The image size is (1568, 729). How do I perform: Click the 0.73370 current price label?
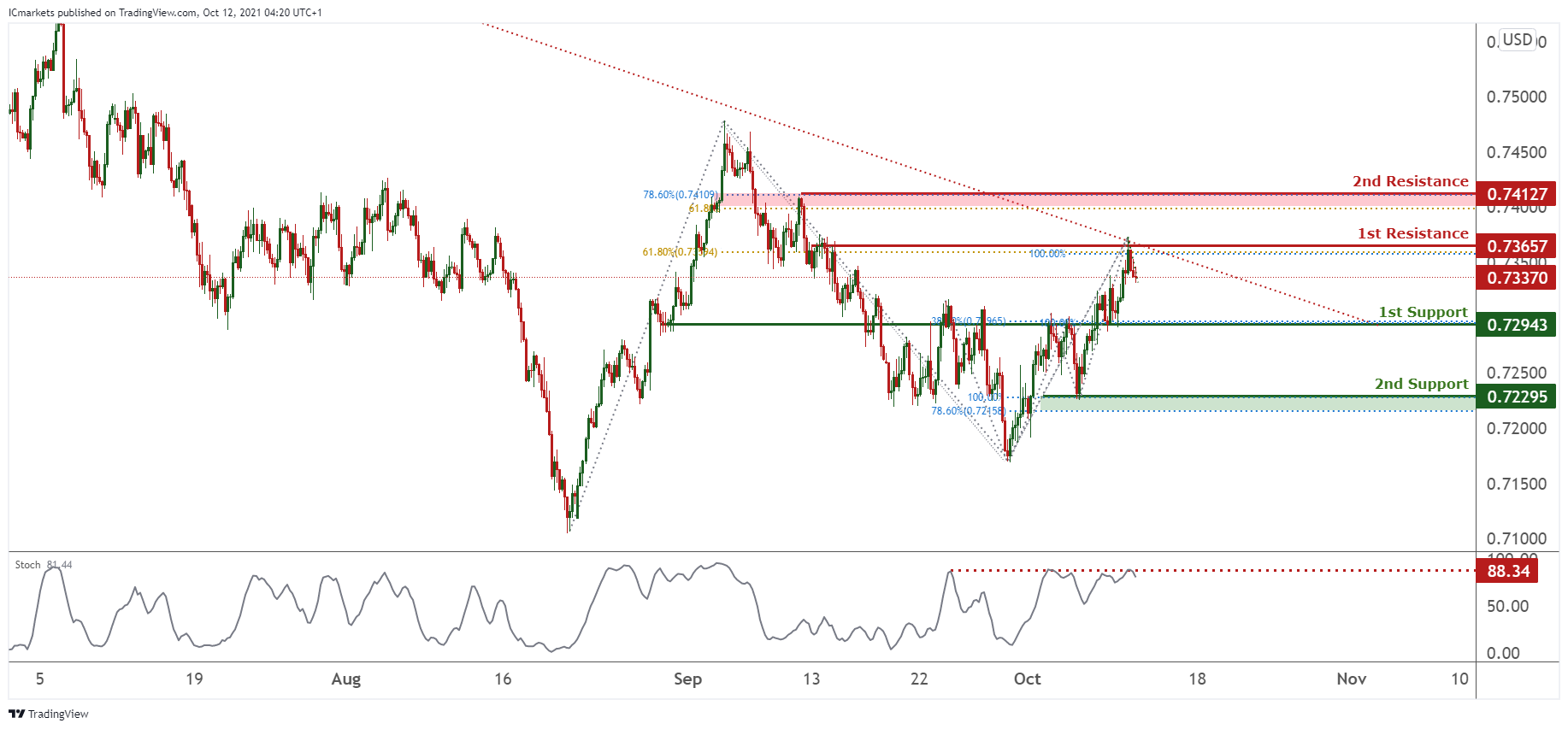[x=1516, y=278]
